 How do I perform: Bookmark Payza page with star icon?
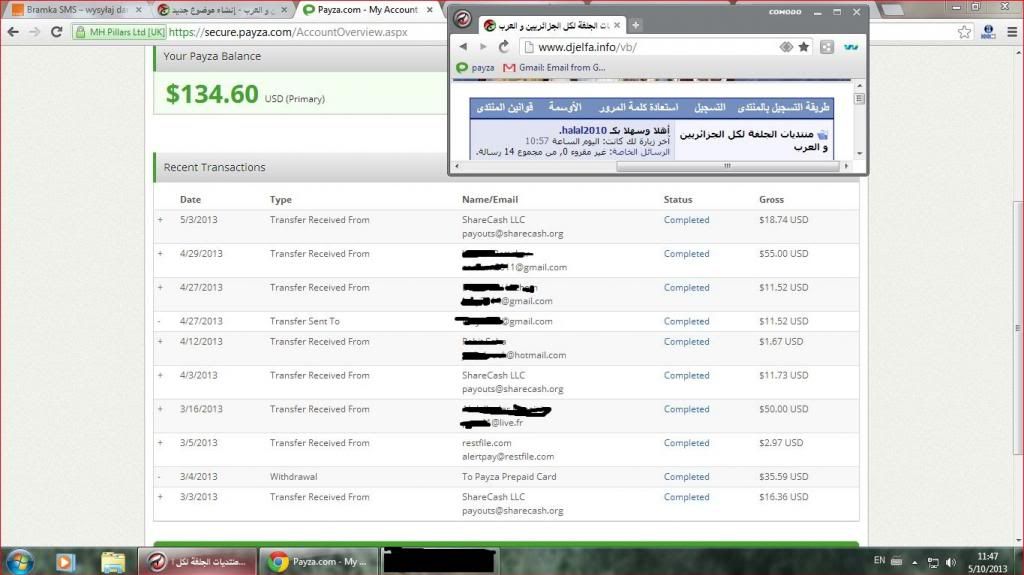click(964, 32)
